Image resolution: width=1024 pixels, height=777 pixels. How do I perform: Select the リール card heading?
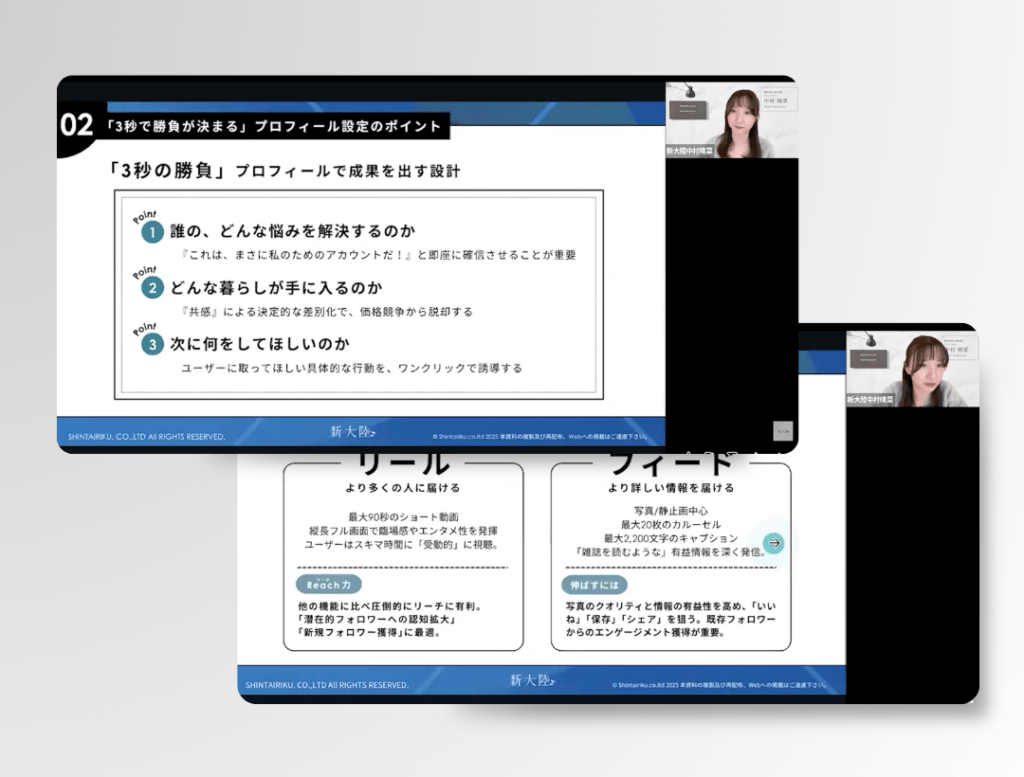pos(398,465)
